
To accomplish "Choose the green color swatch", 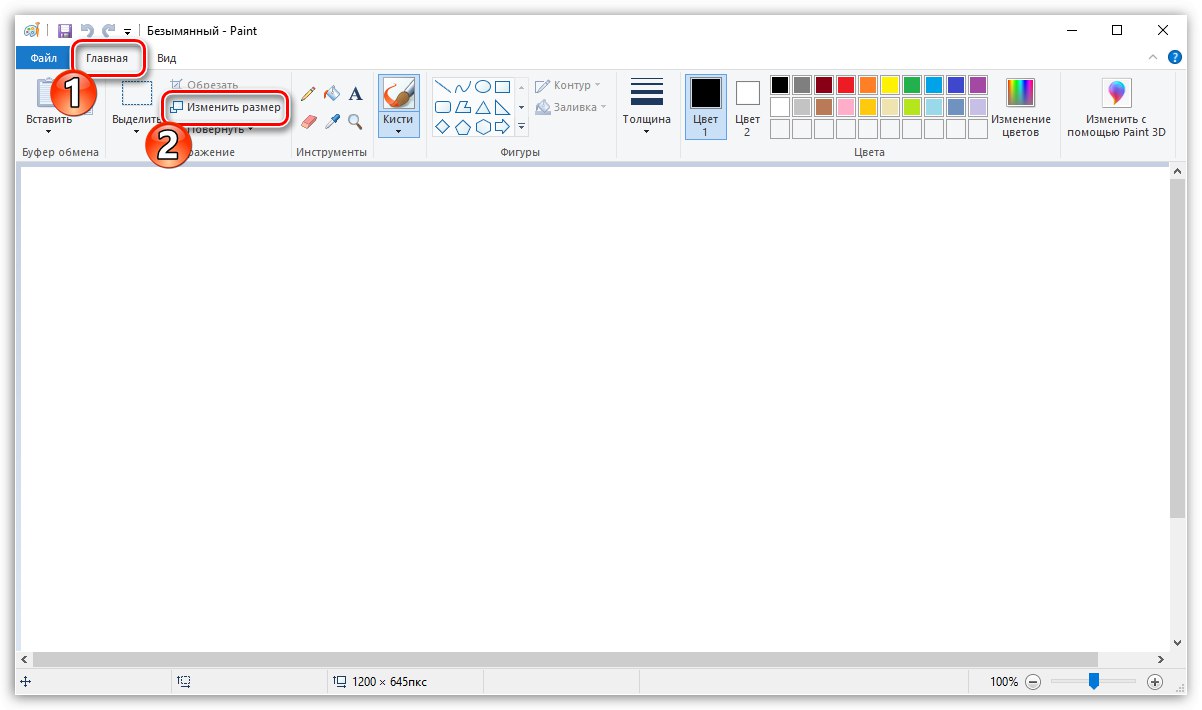I will point(911,85).
